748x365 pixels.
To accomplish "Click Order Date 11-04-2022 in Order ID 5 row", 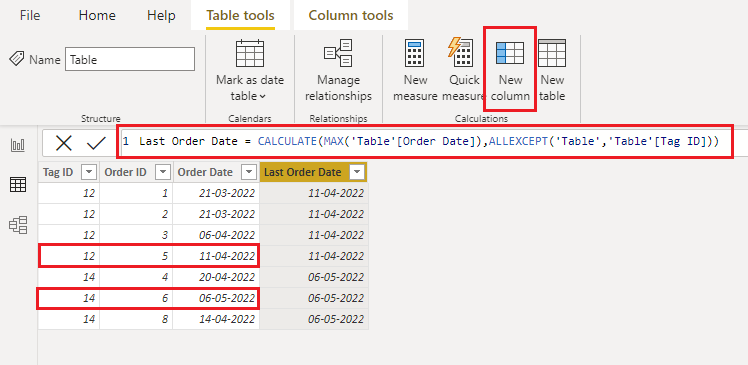I will [x=216, y=256].
